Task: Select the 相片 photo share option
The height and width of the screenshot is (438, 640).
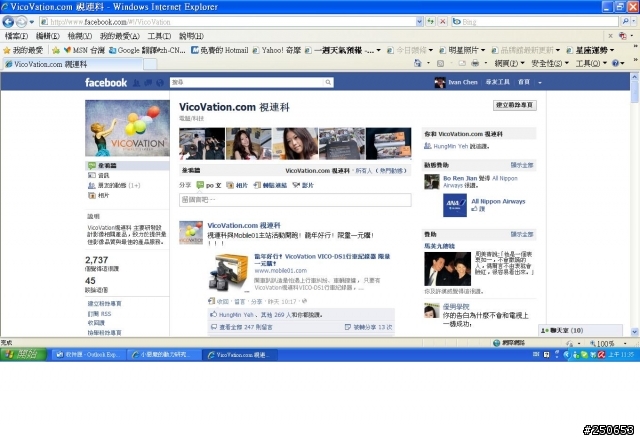Action: pyautogui.click(x=237, y=185)
